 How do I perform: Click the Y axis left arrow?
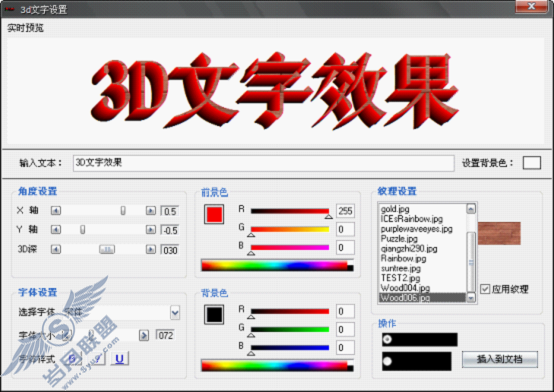55,230
